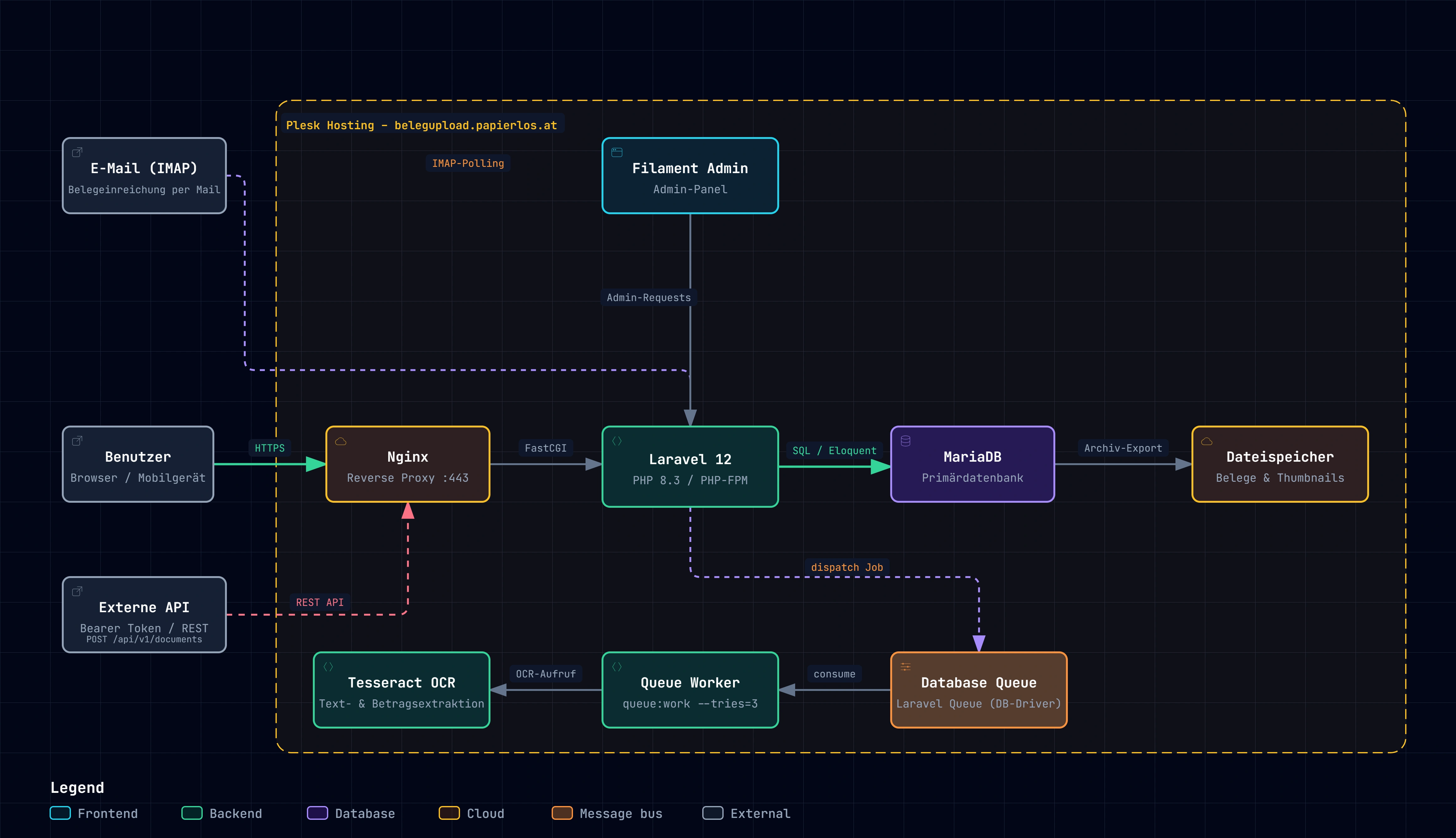Click the 'IMAP-Polling' edge label
The image size is (1456, 838).
tap(468, 163)
